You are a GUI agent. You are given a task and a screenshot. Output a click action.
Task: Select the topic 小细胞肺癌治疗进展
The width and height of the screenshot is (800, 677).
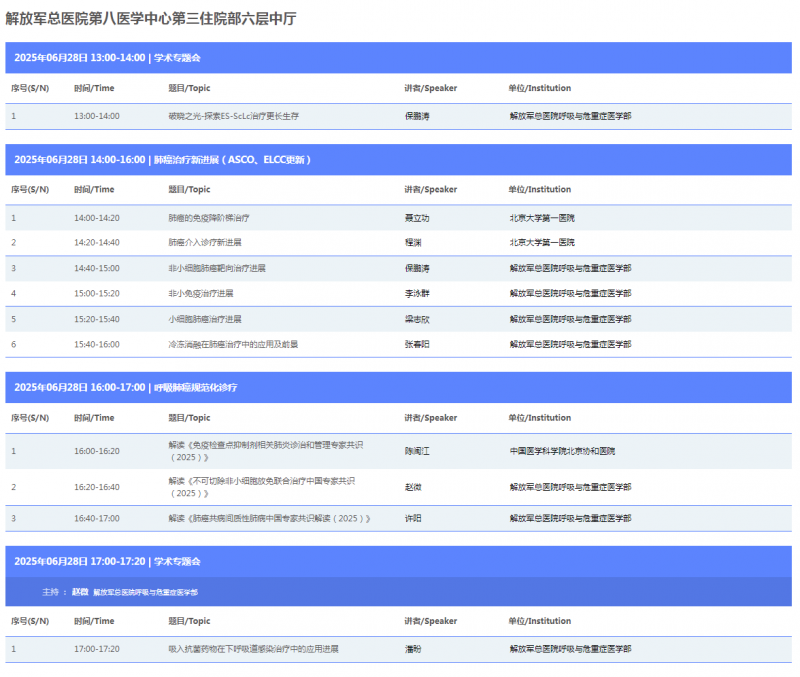point(205,319)
